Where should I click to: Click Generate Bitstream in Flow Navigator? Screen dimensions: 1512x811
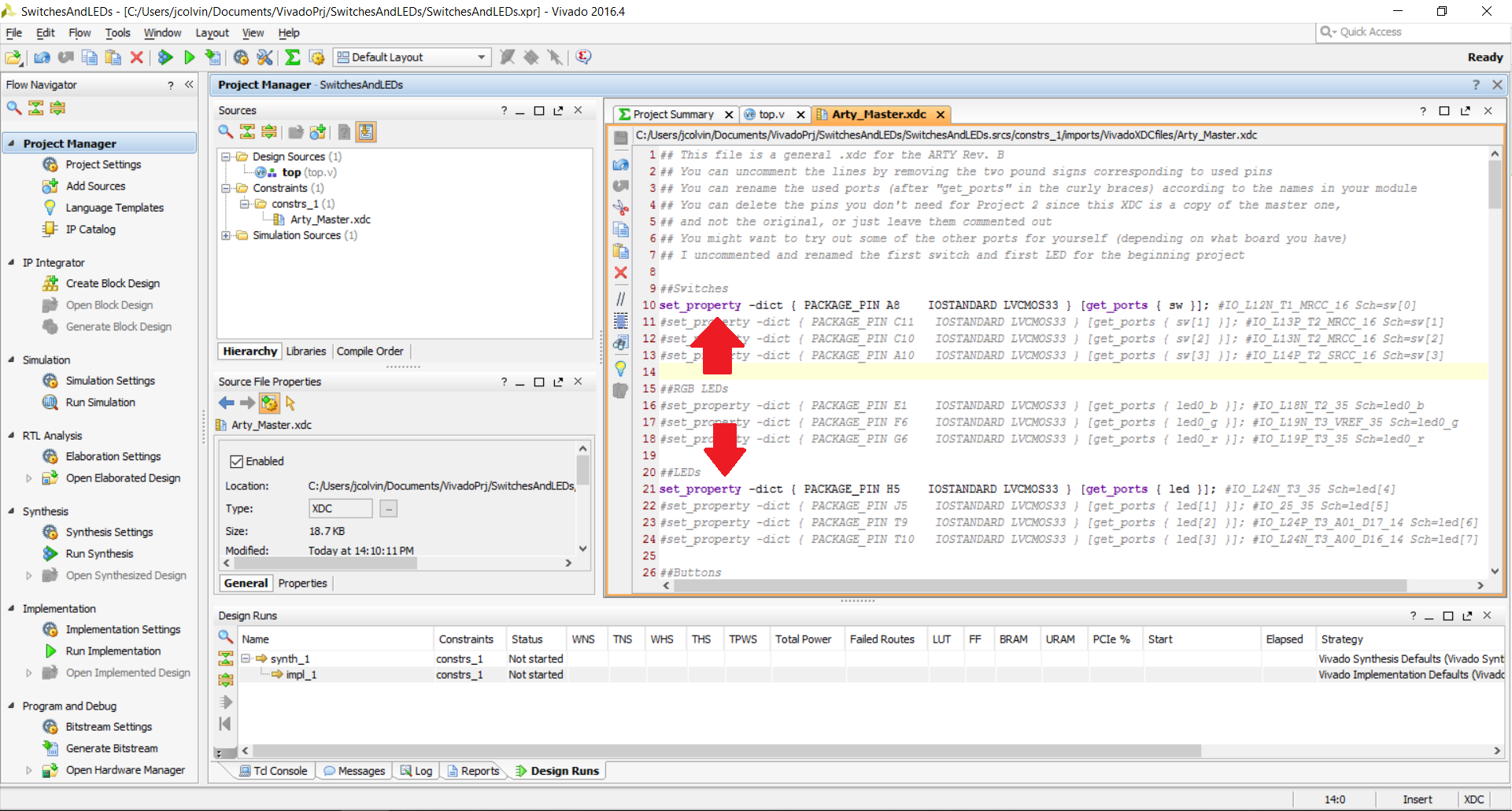pyautogui.click(x=112, y=748)
